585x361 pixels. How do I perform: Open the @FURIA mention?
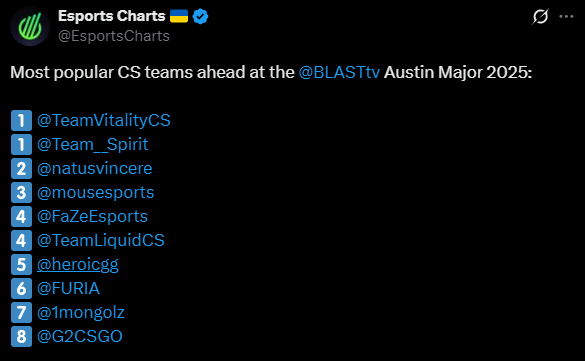(x=68, y=289)
